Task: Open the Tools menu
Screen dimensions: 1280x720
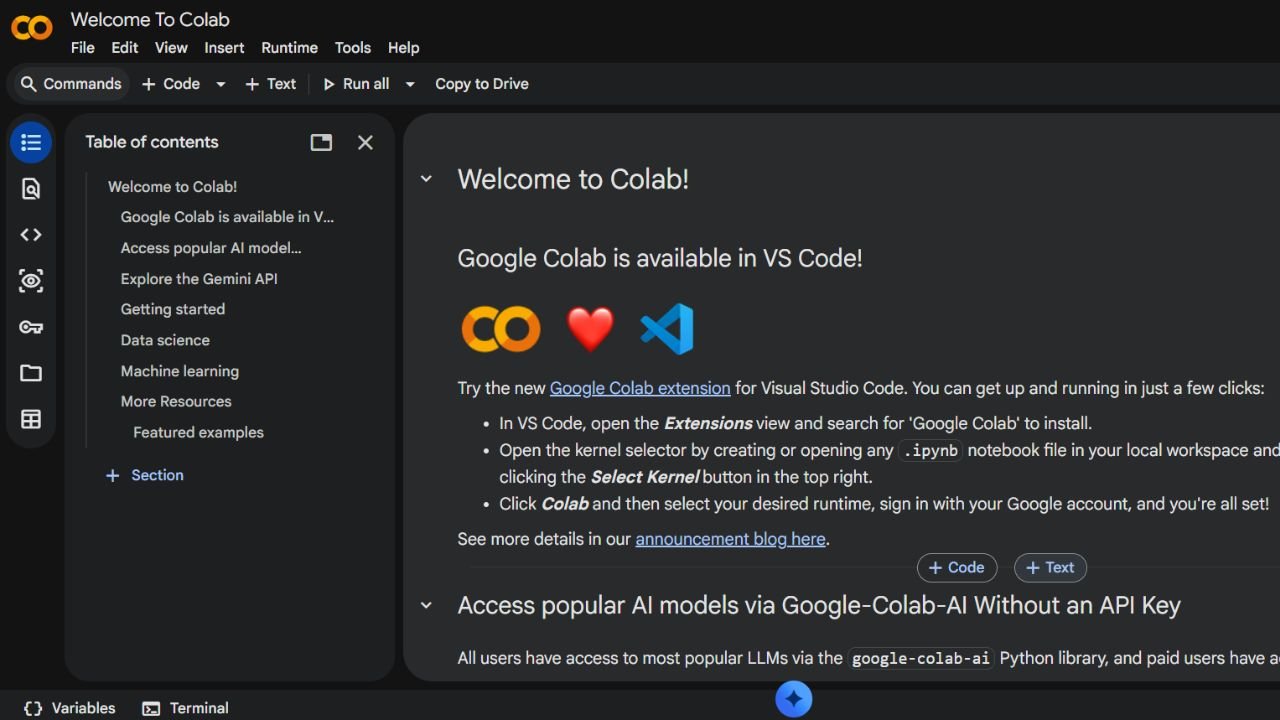Action: (353, 47)
